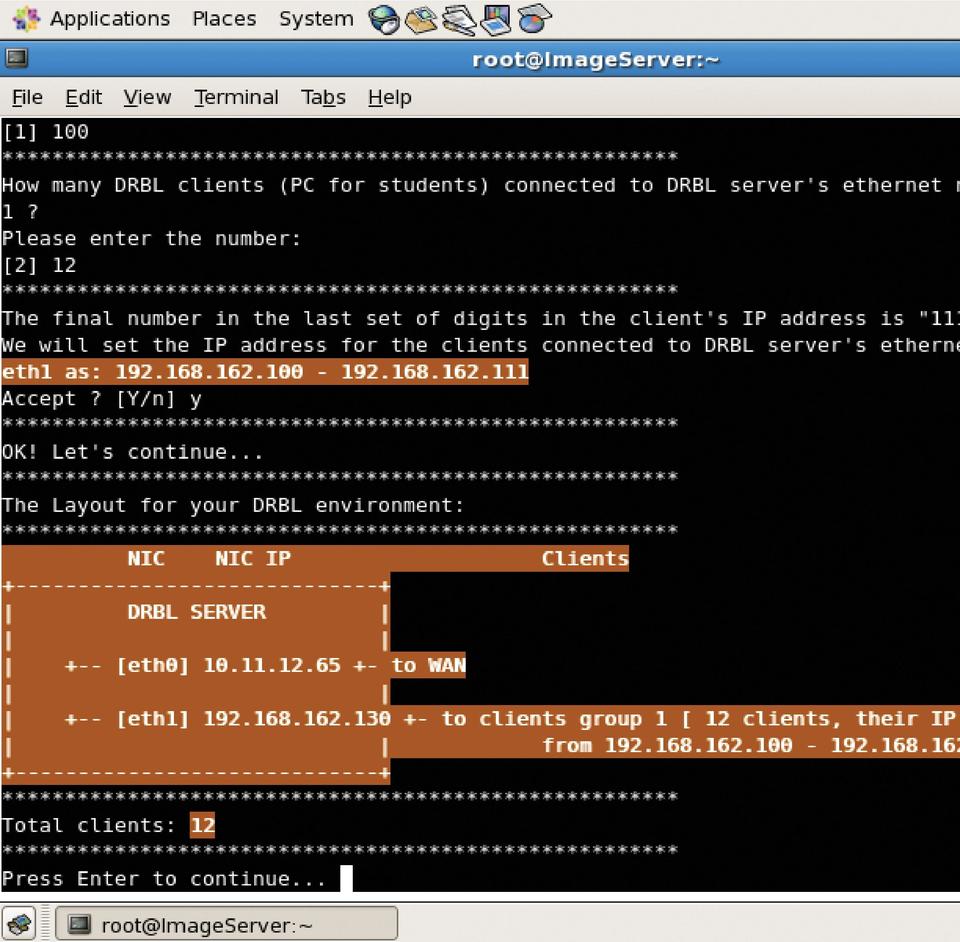
Task: Click the '[2] 12' input line
Action: 40,265
